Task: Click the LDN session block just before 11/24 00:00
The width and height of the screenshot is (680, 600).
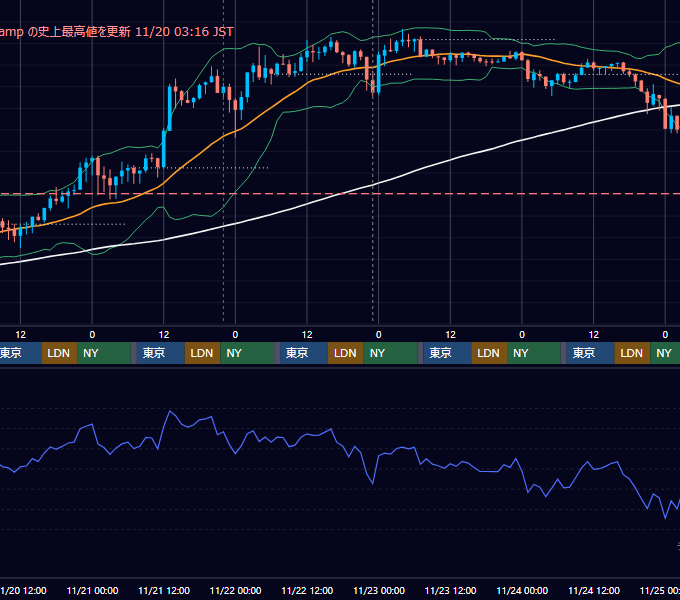Action: 489,353
